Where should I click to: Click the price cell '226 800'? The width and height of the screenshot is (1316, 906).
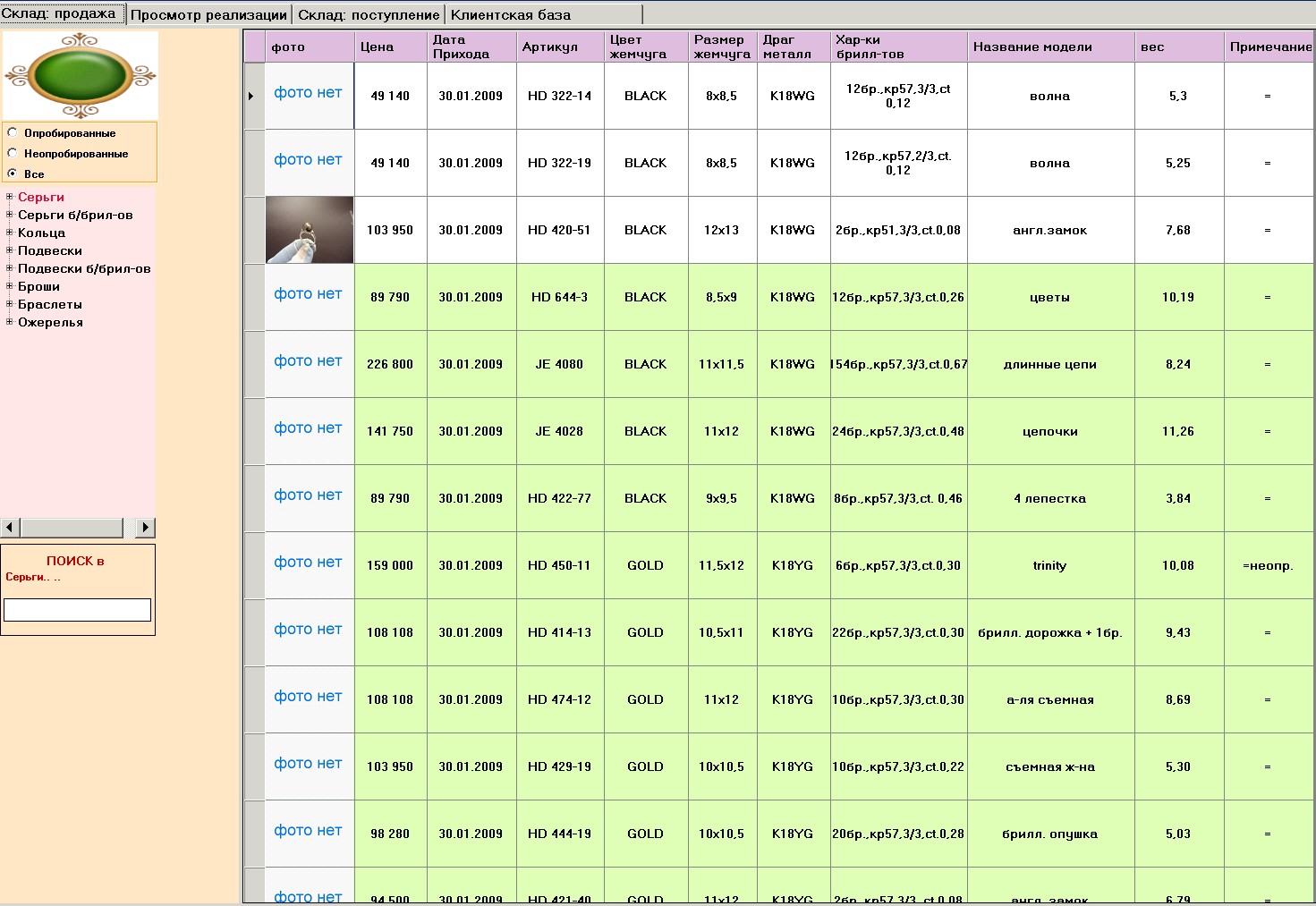391,364
